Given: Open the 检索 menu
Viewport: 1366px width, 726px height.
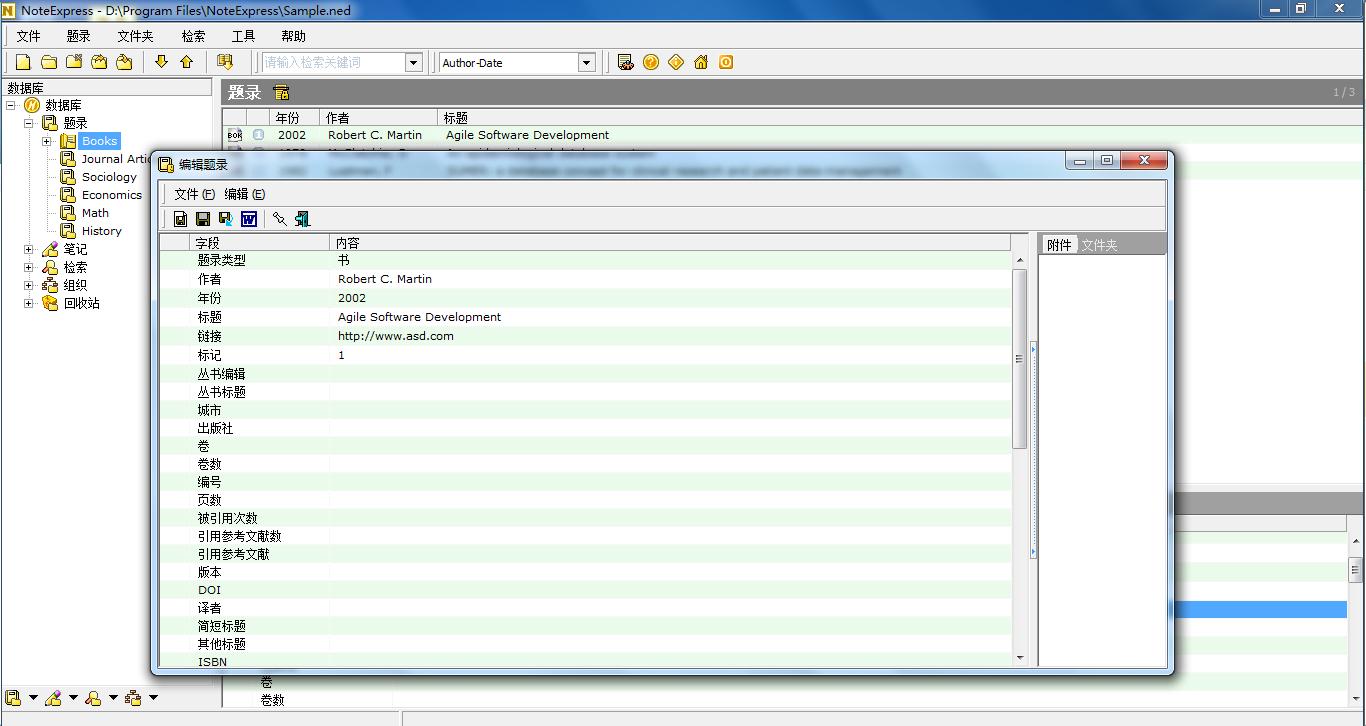Looking at the screenshot, I should coord(193,36).
